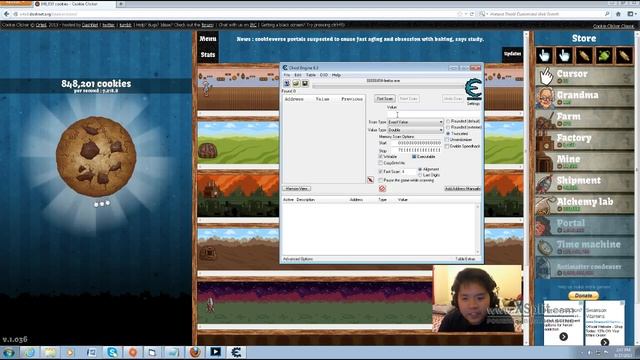The height and width of the screenshot is (360, 640).
Task: Go back in the browser
Action: [x=7, y=14]
